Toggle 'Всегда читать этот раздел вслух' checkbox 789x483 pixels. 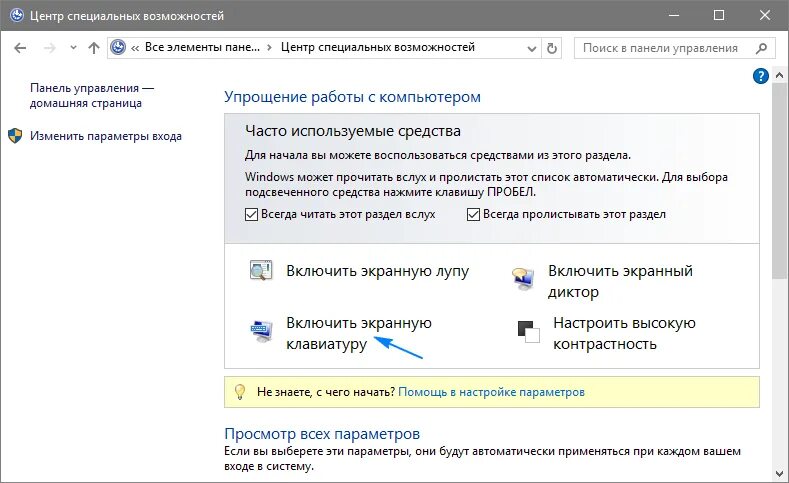(x=251, y=215)
